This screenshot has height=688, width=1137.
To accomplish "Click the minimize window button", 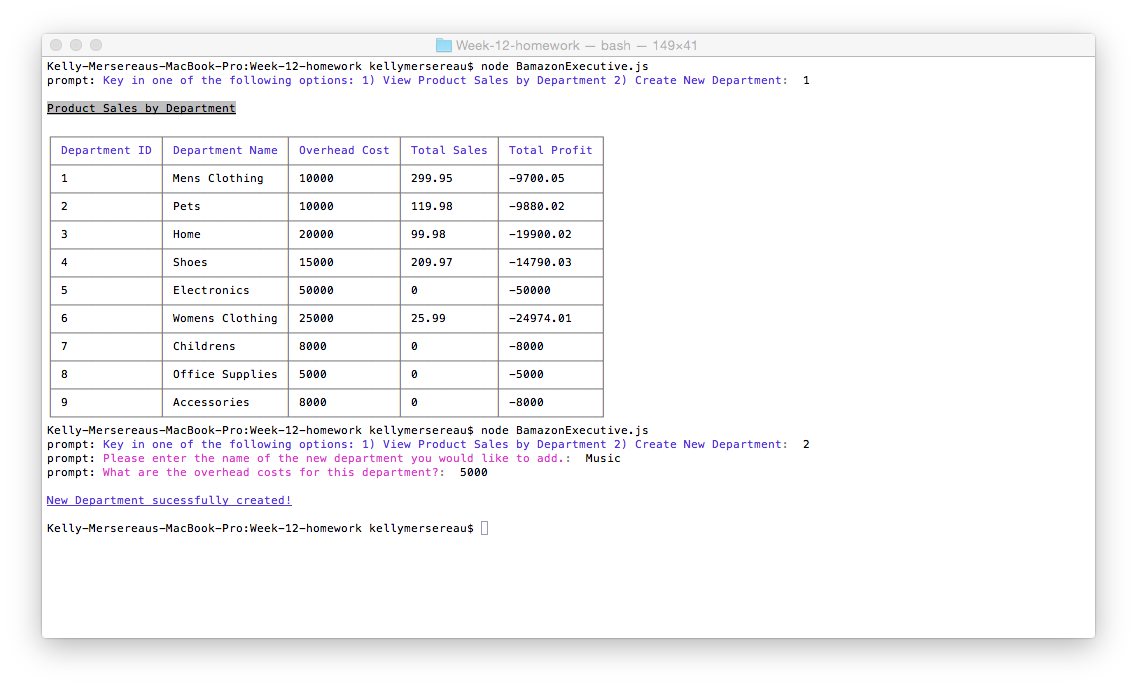I will coord(75,45).
